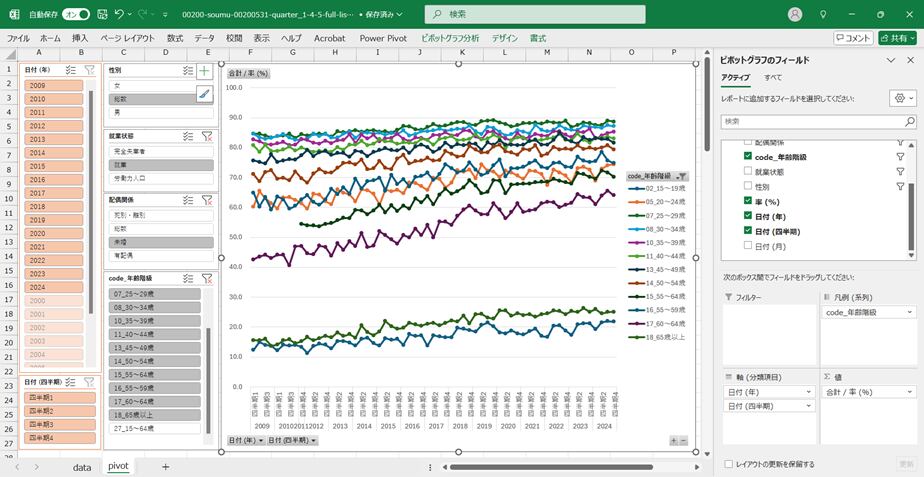This screenshot has width=924, height=477.
Task: Switch to すべて tab in fields pane
Action: point(773,77)
